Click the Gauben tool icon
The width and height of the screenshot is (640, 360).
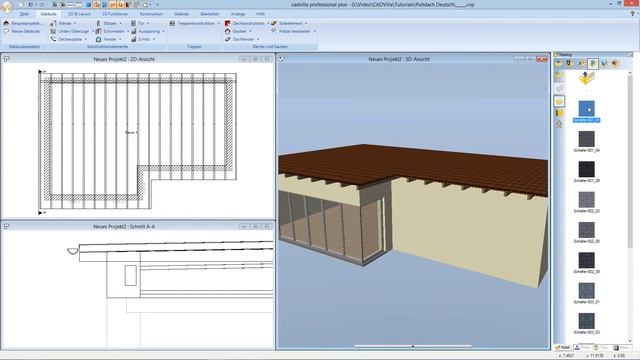(x=228, y=31)
